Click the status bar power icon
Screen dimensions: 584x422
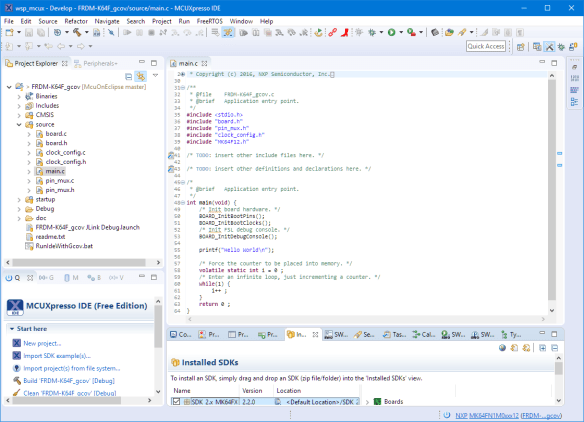pyautogui.click(x=447, y=415)
